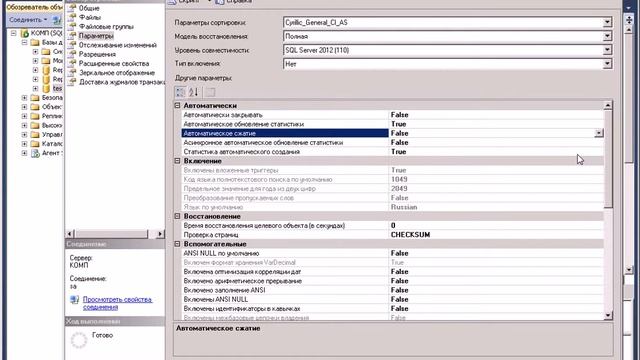Select Включены идентификаторы в кавычках row
The width and height of the screenshot is (640, 360).
[392, 309]
